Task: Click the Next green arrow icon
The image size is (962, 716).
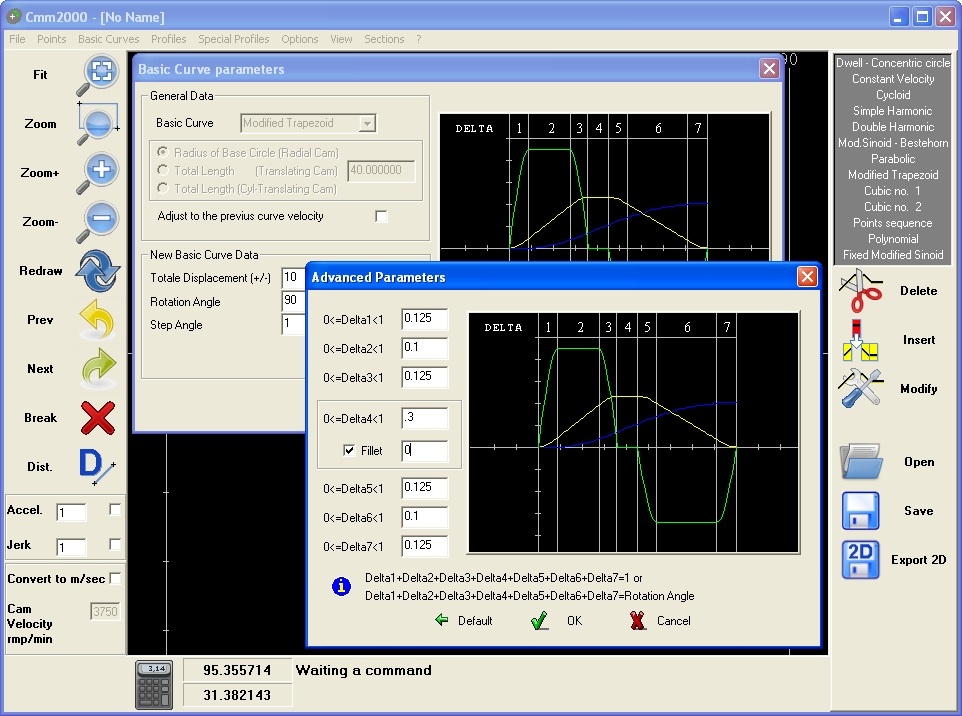Action: (x=98, y=369)
